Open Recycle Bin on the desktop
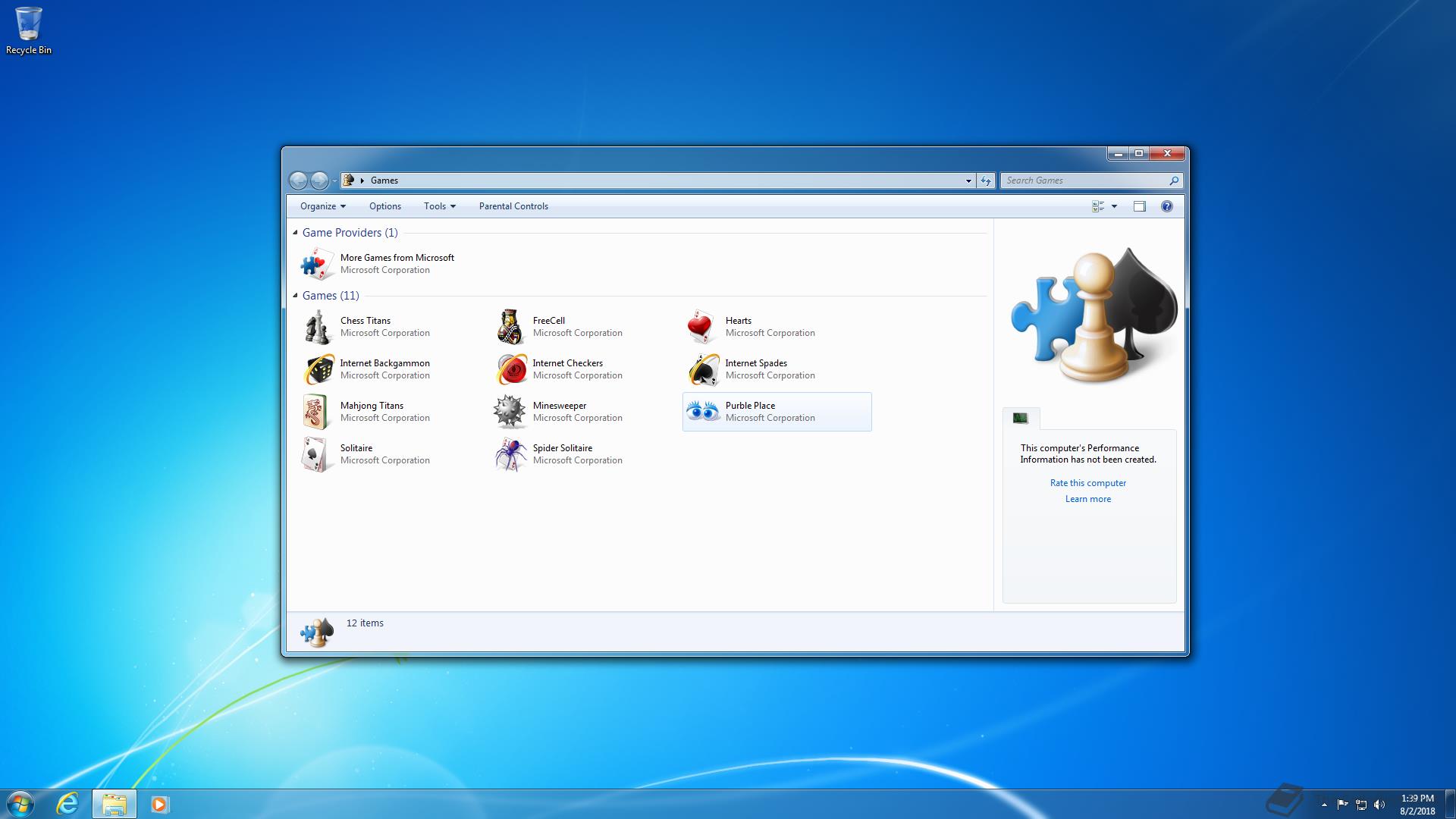This screenshot has height=819, width=1456. 29,30
